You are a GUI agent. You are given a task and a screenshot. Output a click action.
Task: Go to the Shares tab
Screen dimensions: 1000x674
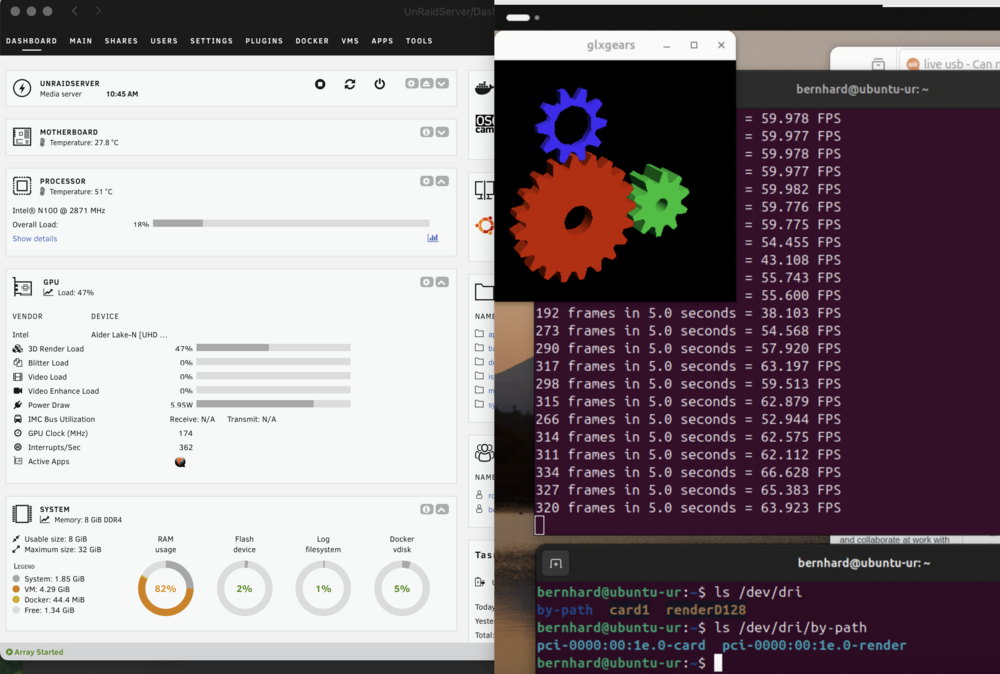[121, 41]
